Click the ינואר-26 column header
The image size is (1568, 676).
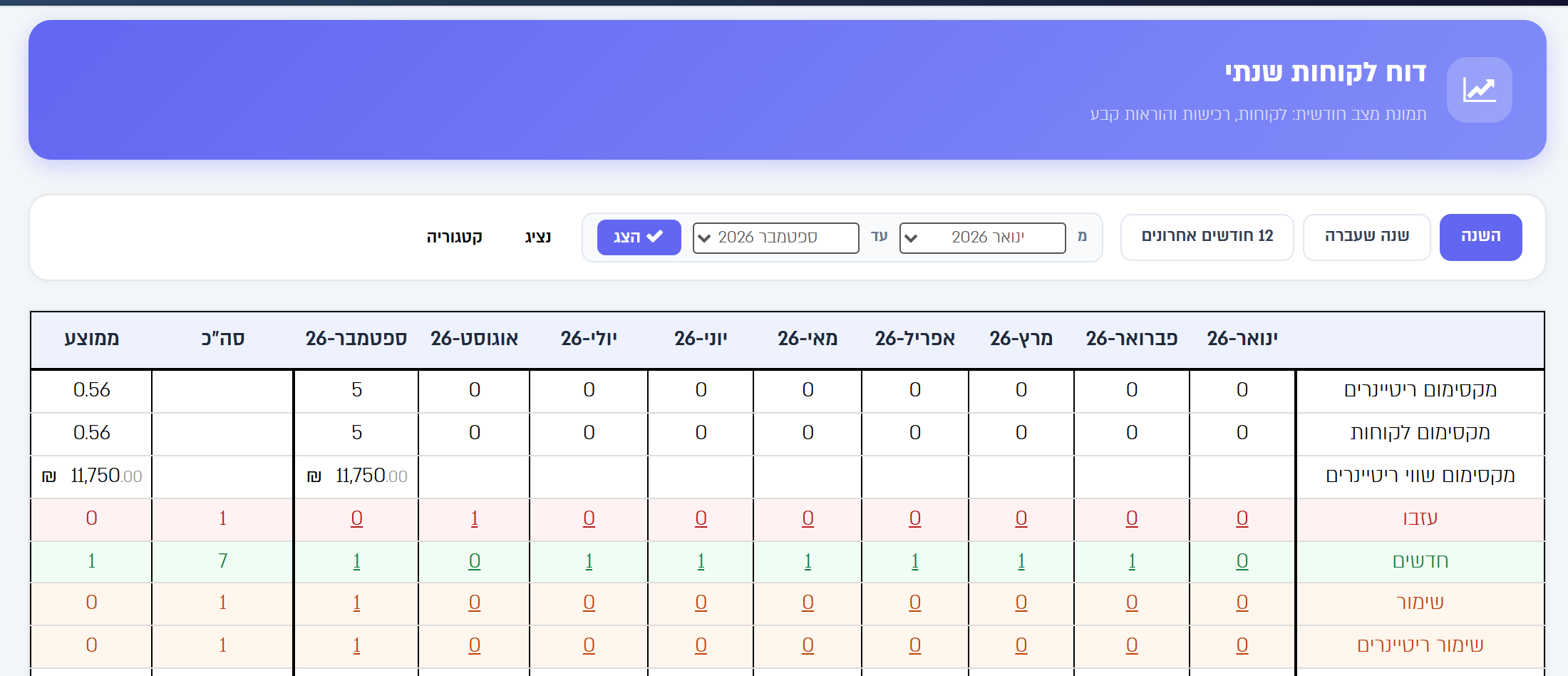pyautogui.click(x=1242, y=338)
